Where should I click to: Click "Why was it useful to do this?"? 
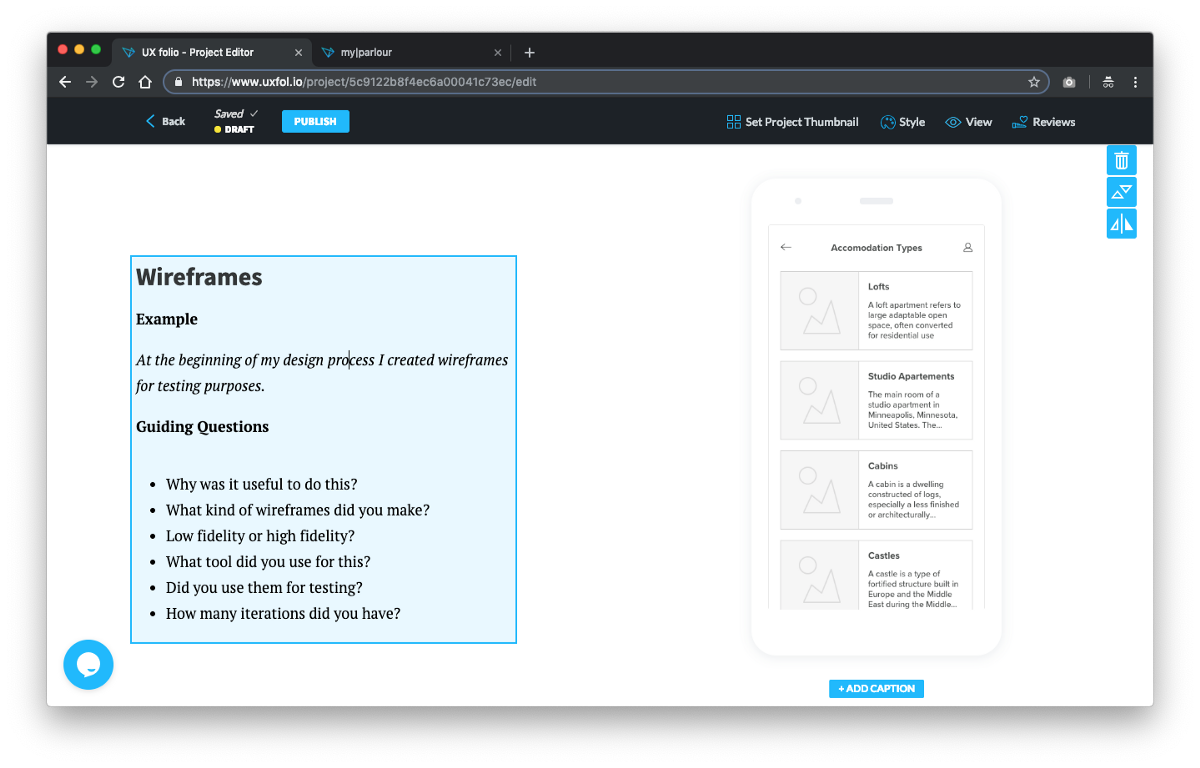coord(262,484)
